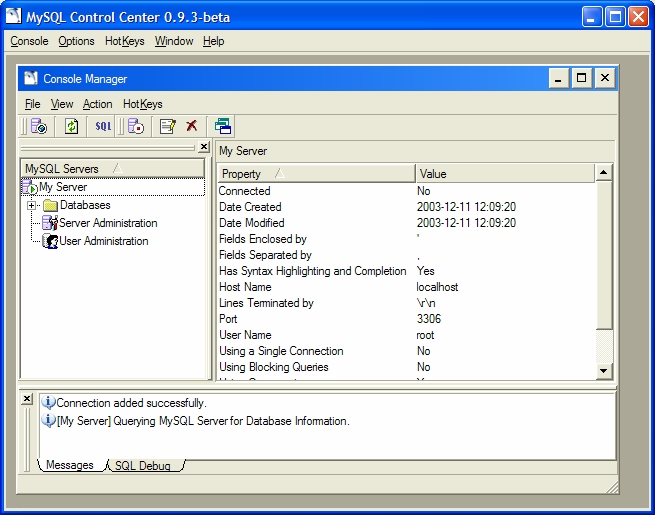The height and width of the screenshot is (515, 655).
Task: Click the yellow Databases folder icon
Action: pyautogui.click(x=50, y=205)
